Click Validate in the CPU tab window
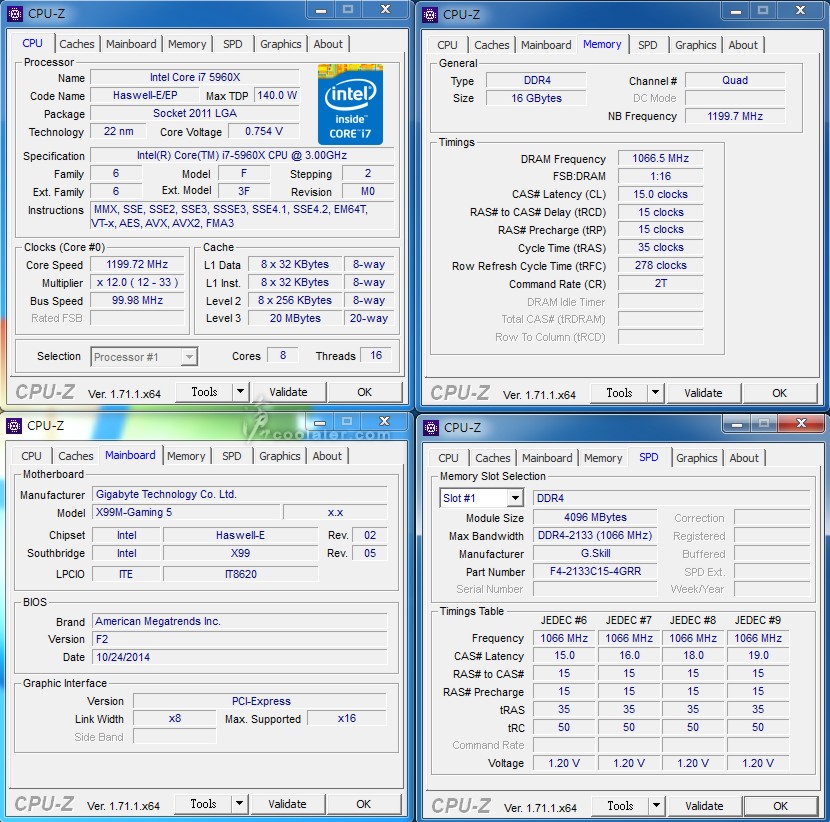 tap(288, 392)
